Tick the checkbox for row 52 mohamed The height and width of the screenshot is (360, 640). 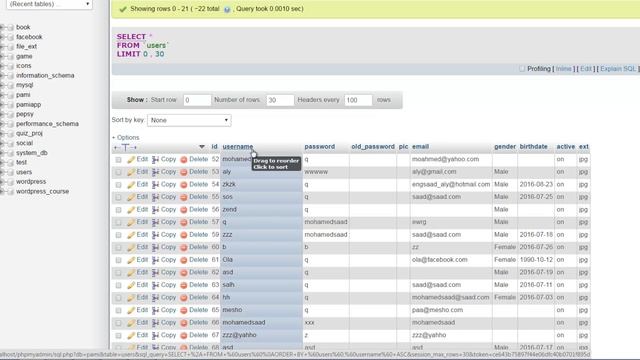tap(118, 160)
